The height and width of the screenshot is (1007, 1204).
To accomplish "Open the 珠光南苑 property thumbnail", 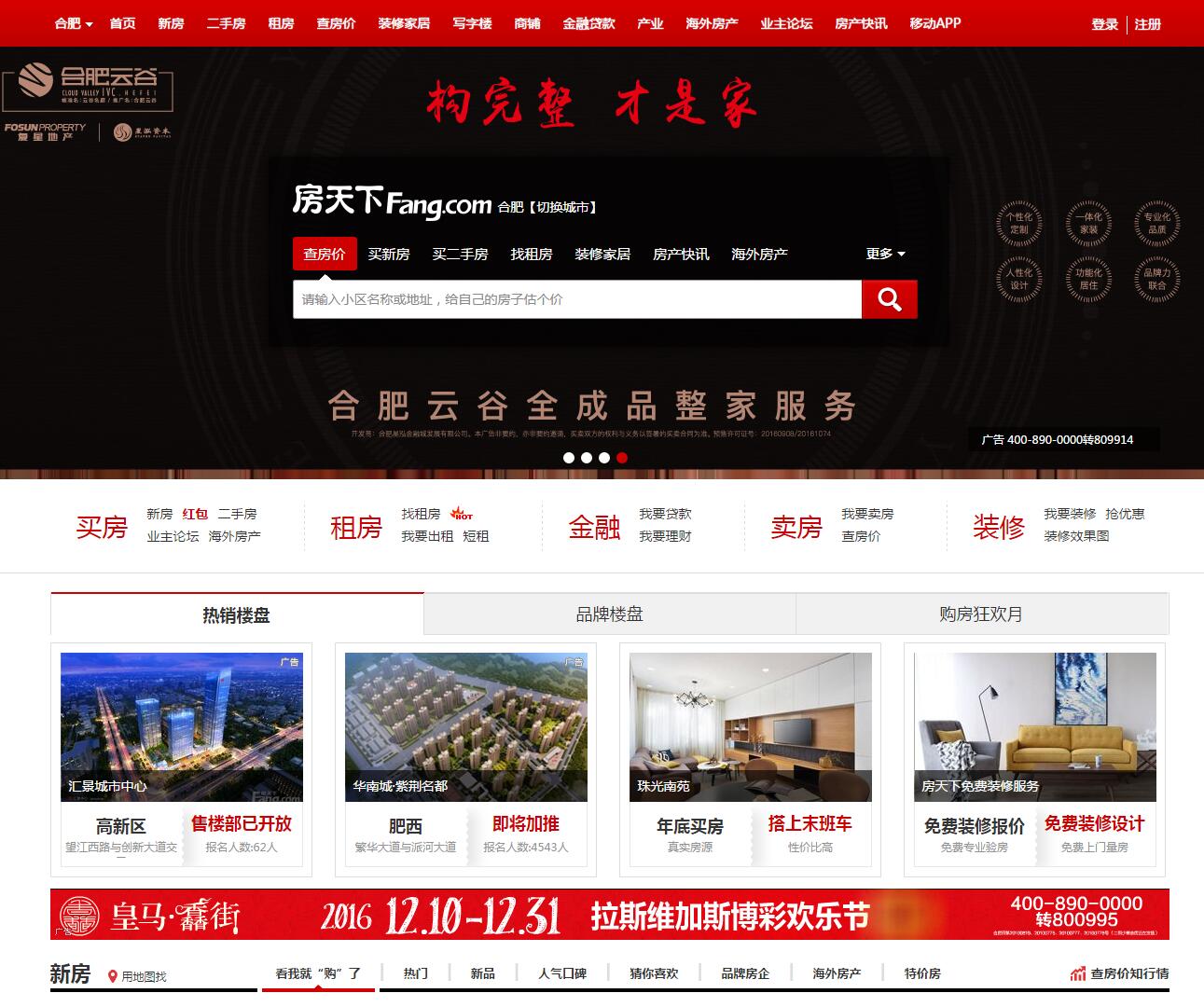I will coord(751,727).
